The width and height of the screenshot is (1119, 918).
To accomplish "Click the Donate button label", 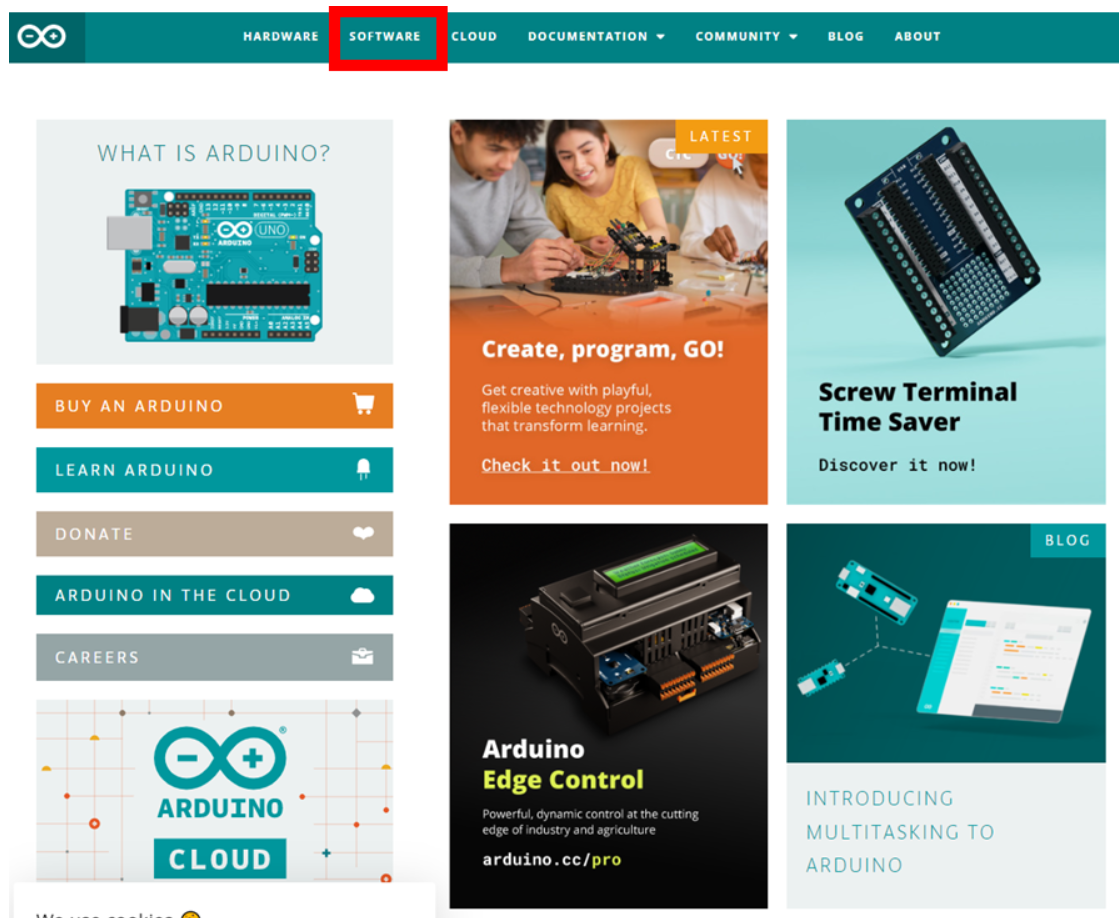I will pos(94,534).
